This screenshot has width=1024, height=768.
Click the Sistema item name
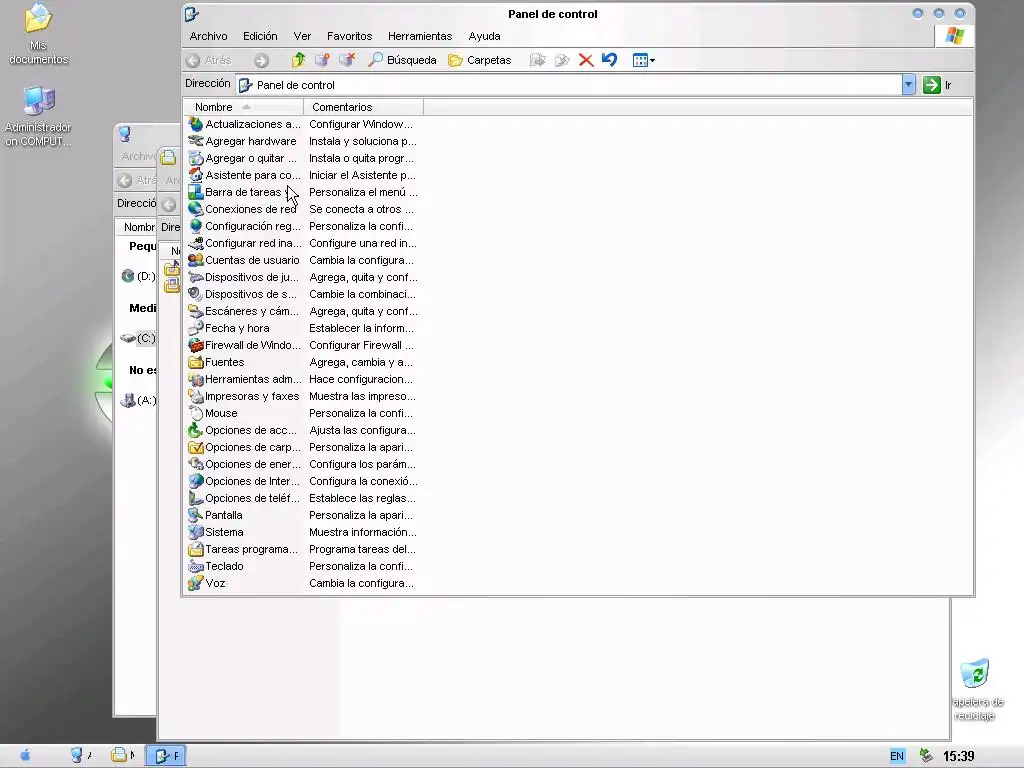224,532
